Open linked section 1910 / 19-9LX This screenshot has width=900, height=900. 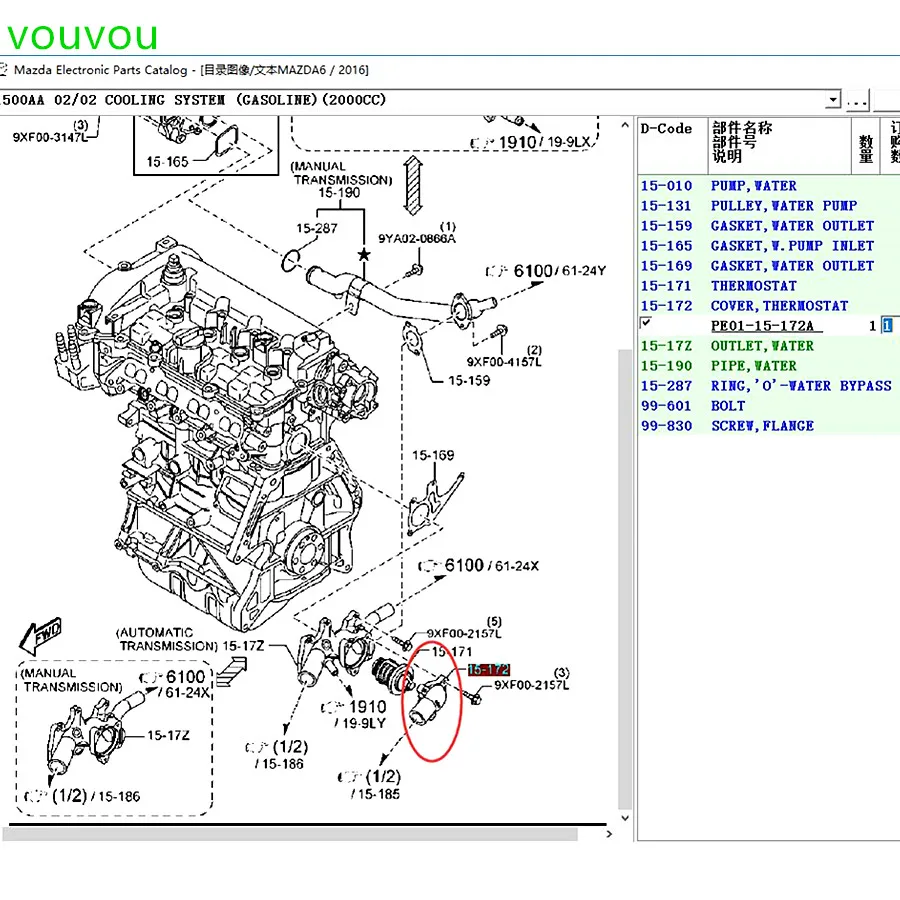click(x=530, y=142)
